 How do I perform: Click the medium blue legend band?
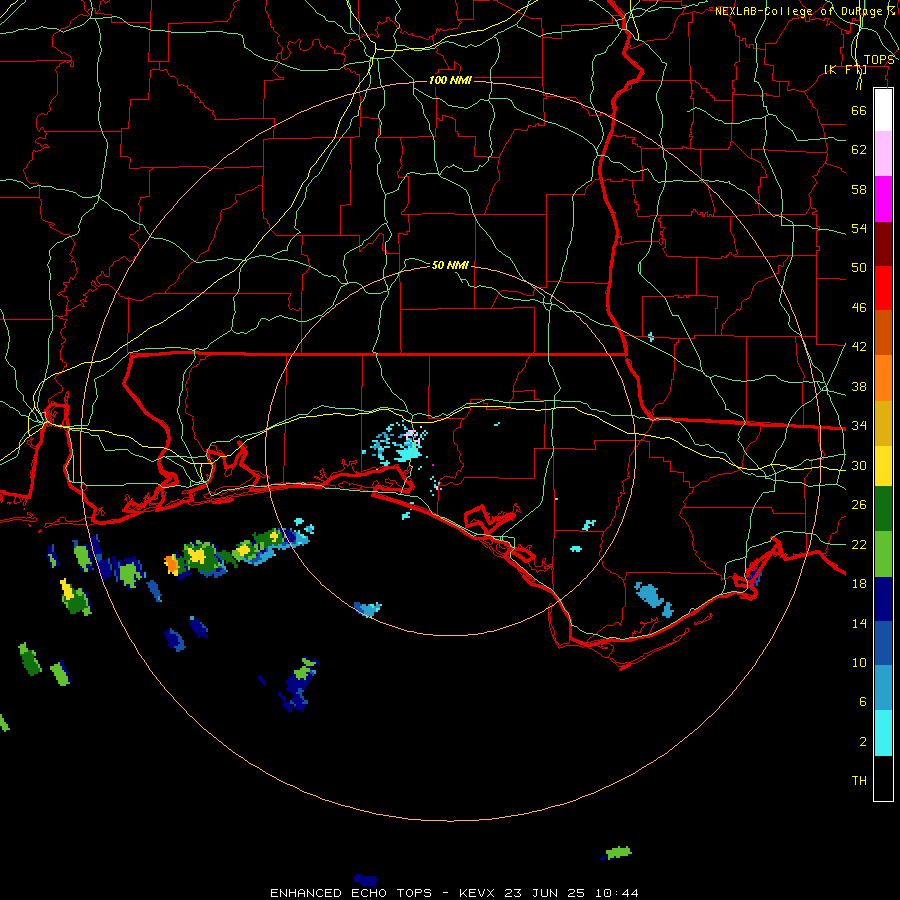click(883, 643)
